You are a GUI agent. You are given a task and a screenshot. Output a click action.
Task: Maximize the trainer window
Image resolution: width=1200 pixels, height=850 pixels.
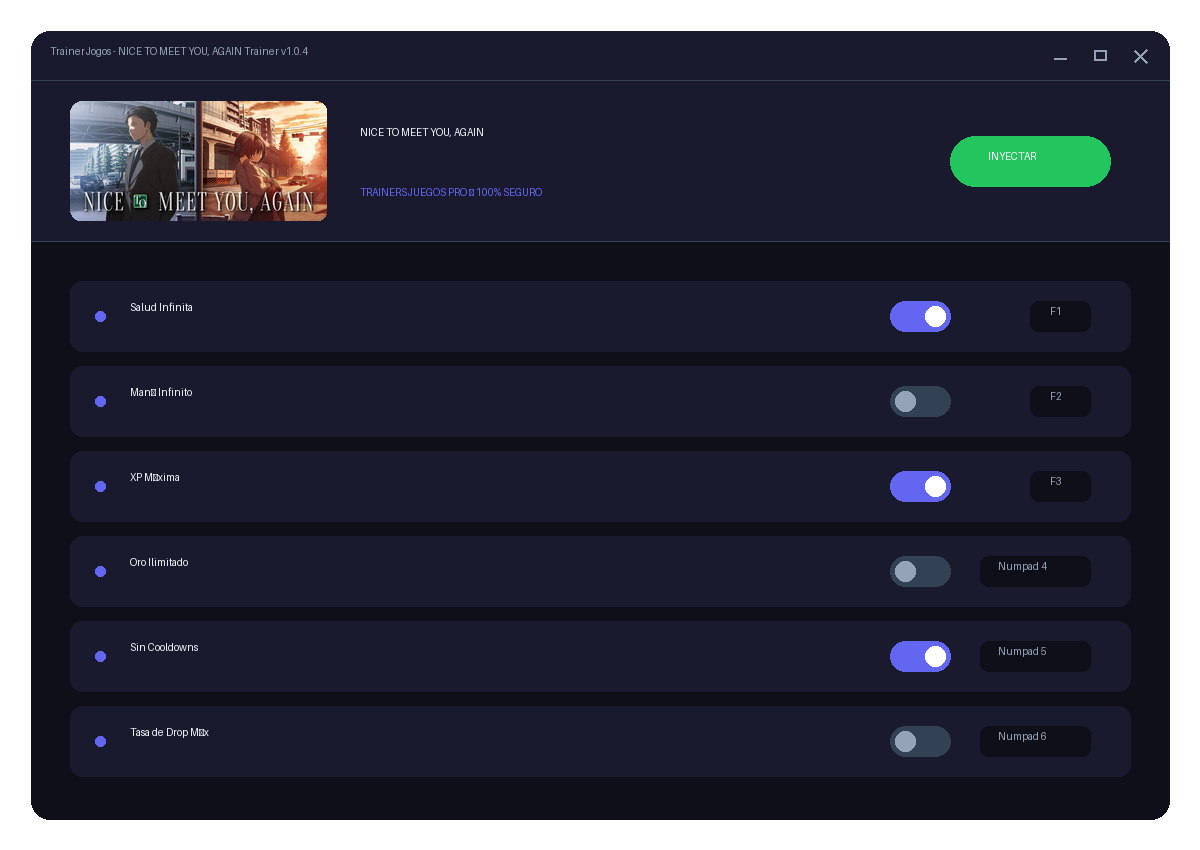[1100, 56]
